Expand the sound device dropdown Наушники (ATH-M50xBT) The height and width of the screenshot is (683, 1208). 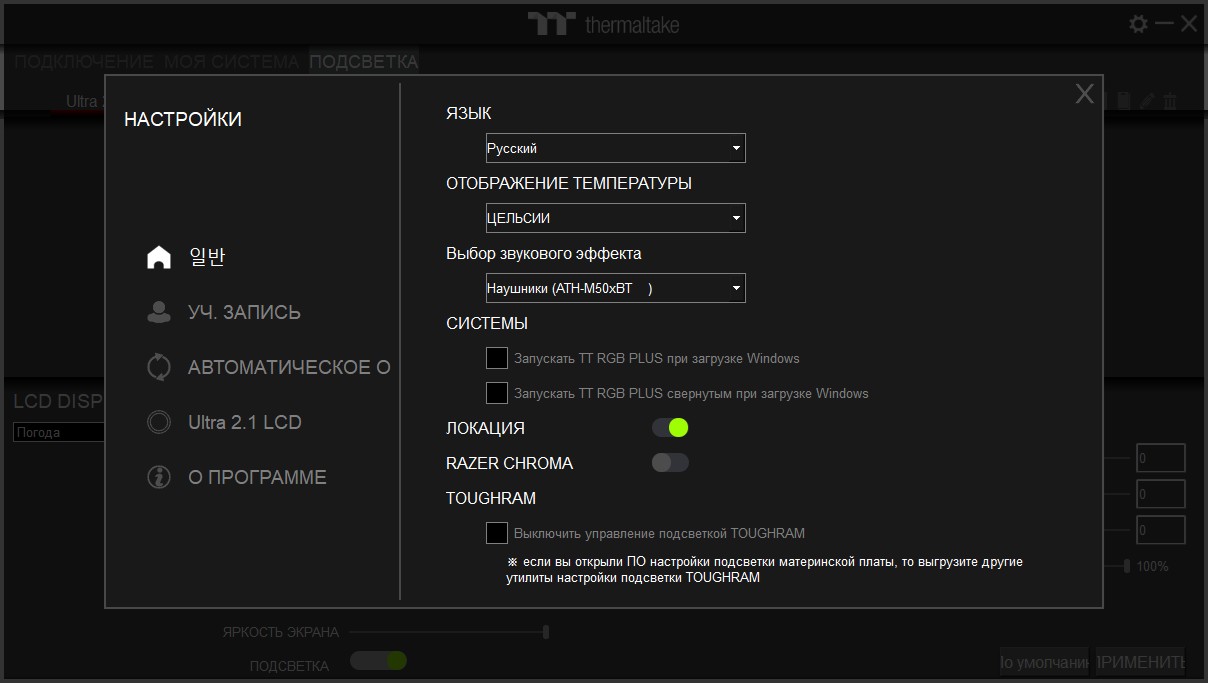pyautogui.click(x=616, y=288)
